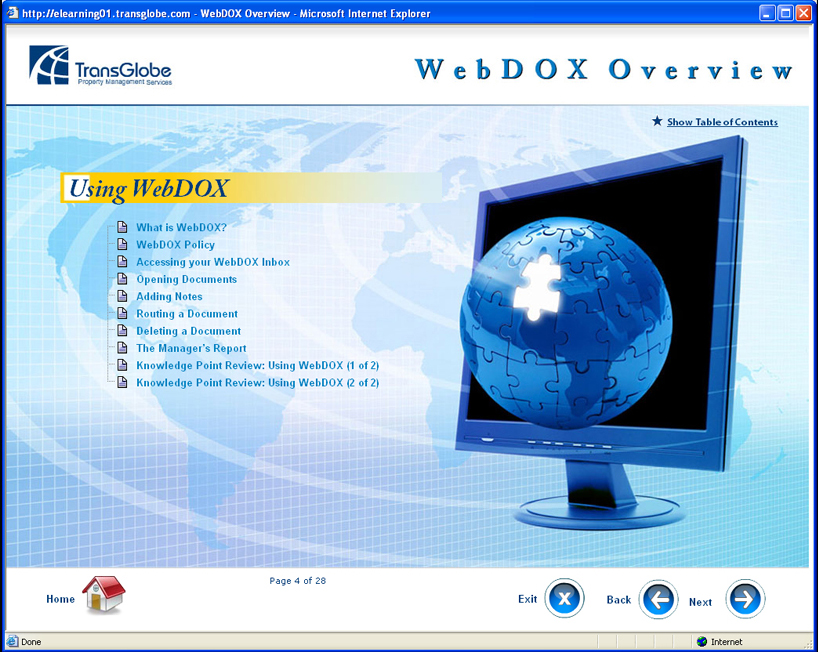The height and width of the screenshot is (652, 818).
Task: Click the Internet Explorer page icon in title bar
Action: (12, 13)
